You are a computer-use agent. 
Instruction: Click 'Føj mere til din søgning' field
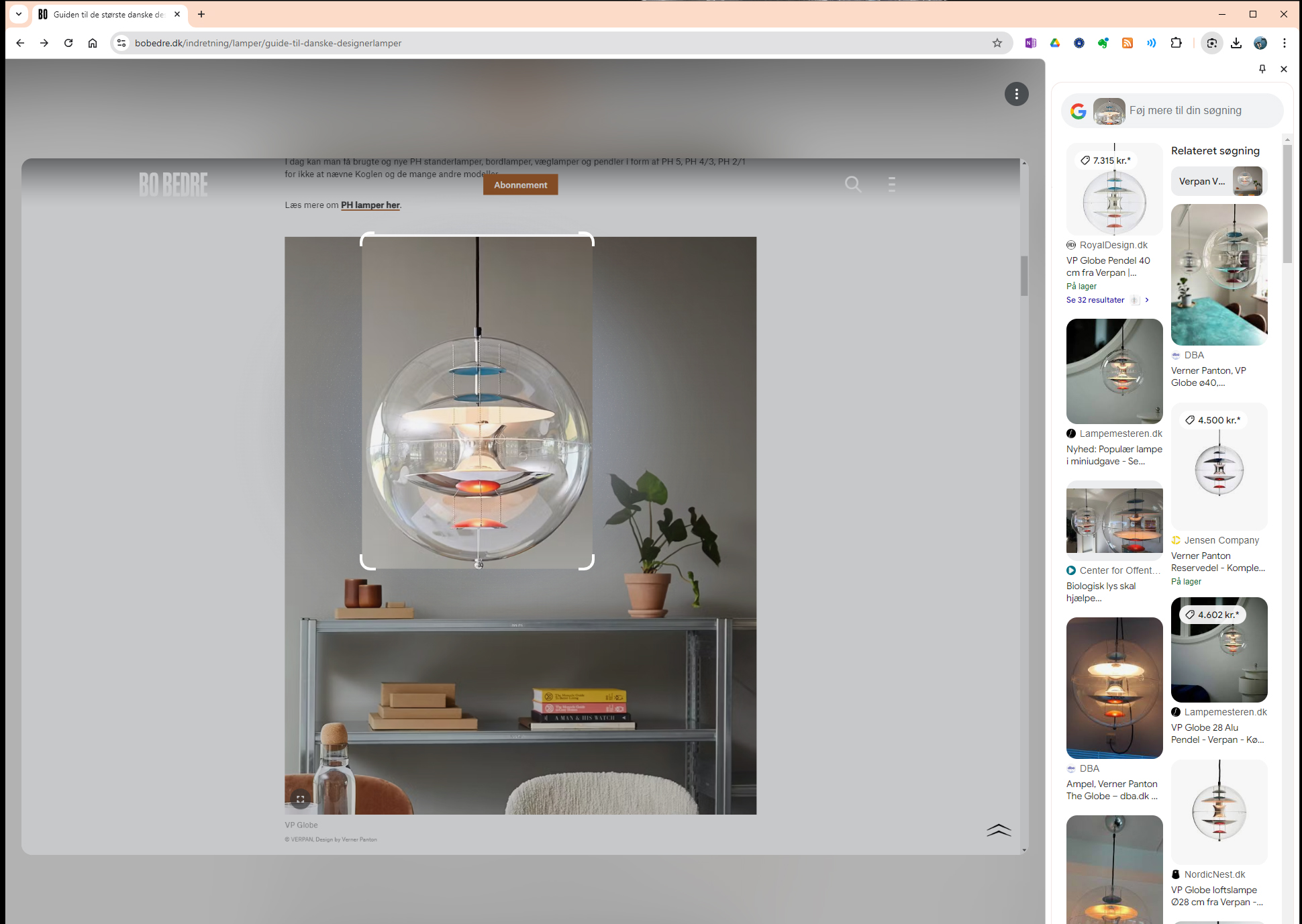(x=1185, y=111)
